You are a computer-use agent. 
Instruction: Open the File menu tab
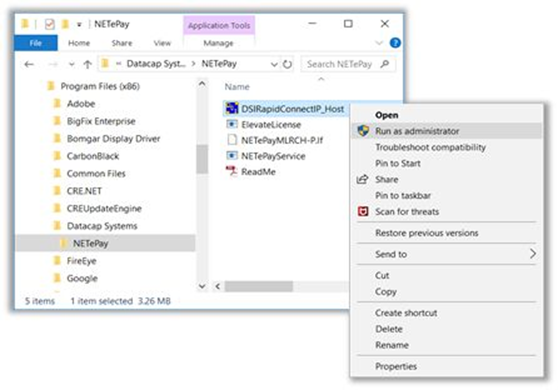pyautogui.click(x=36, y=43)
